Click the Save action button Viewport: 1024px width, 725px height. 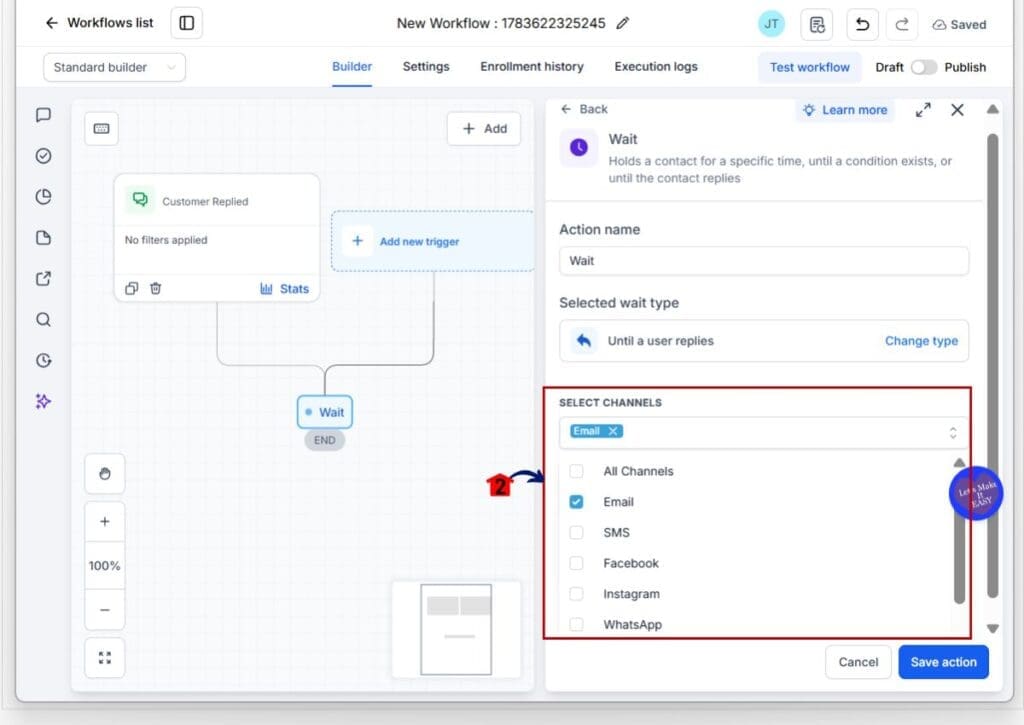click(943, 662)
